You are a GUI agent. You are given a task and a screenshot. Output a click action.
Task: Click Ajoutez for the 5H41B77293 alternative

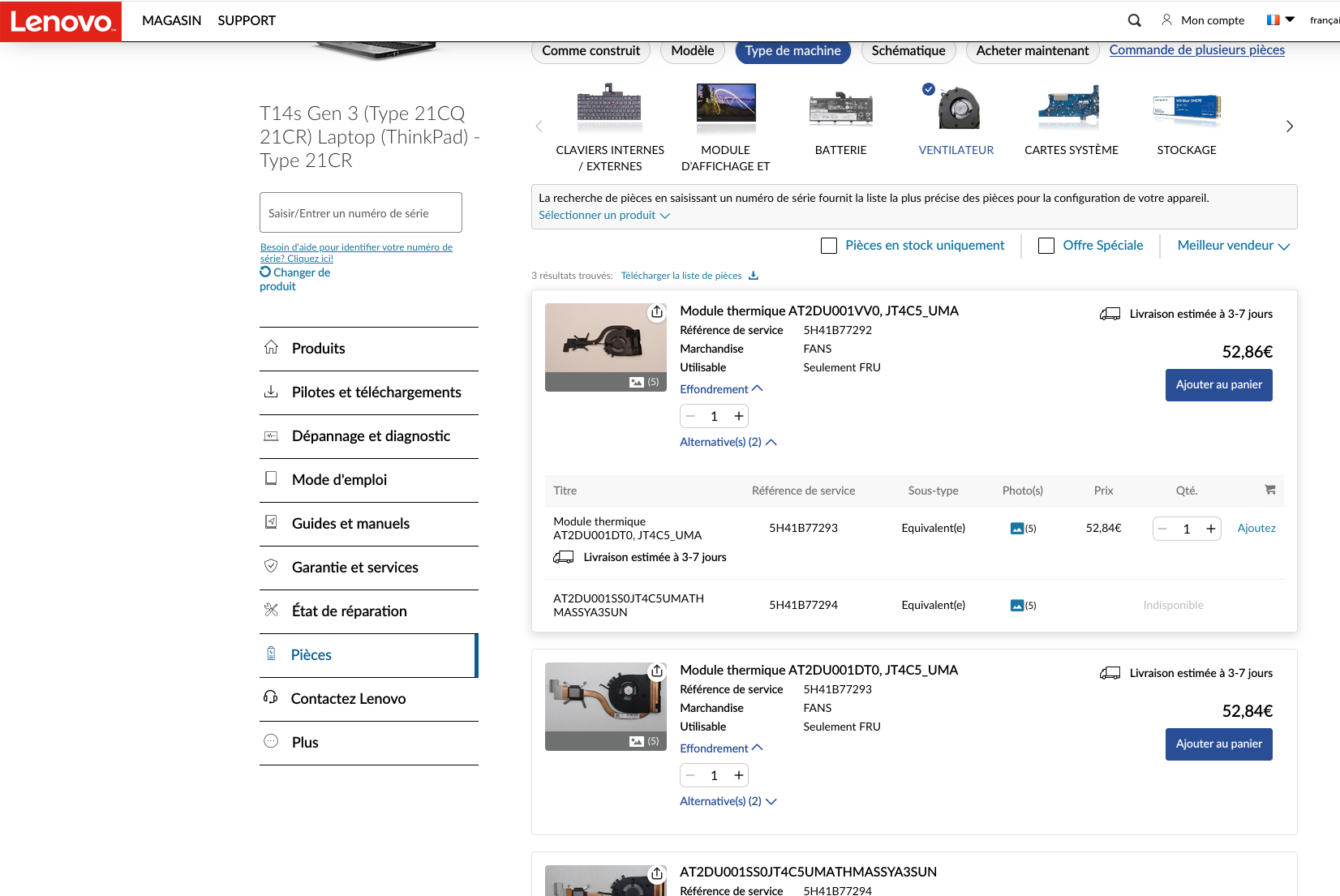(x=1256, y=529)
